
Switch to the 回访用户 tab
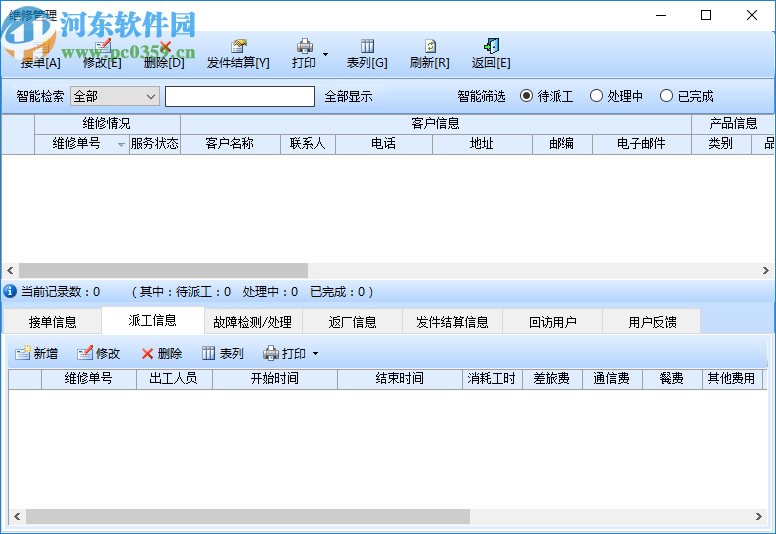pyautogui.click(x=553, y=322)
